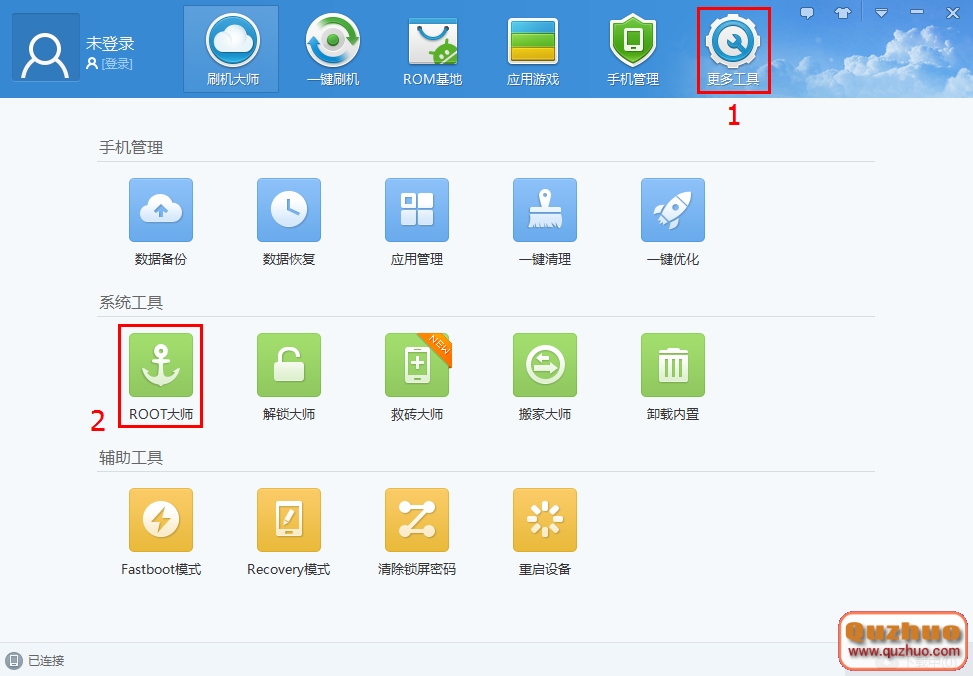Open 卸载内置 uninstall tool
Image resolution: width=973 pixels, height=676 pixels.
[x=672, y=365]
